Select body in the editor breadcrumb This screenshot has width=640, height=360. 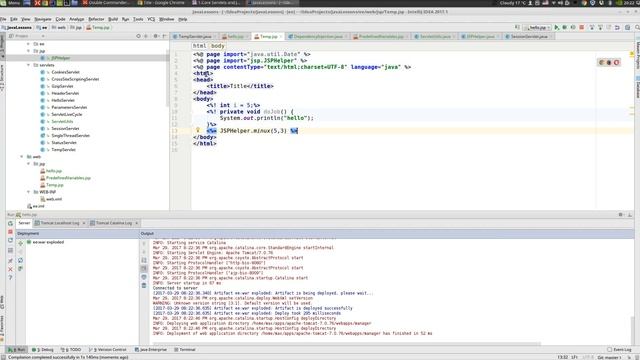pyautogui.click(x=218, y=46)
